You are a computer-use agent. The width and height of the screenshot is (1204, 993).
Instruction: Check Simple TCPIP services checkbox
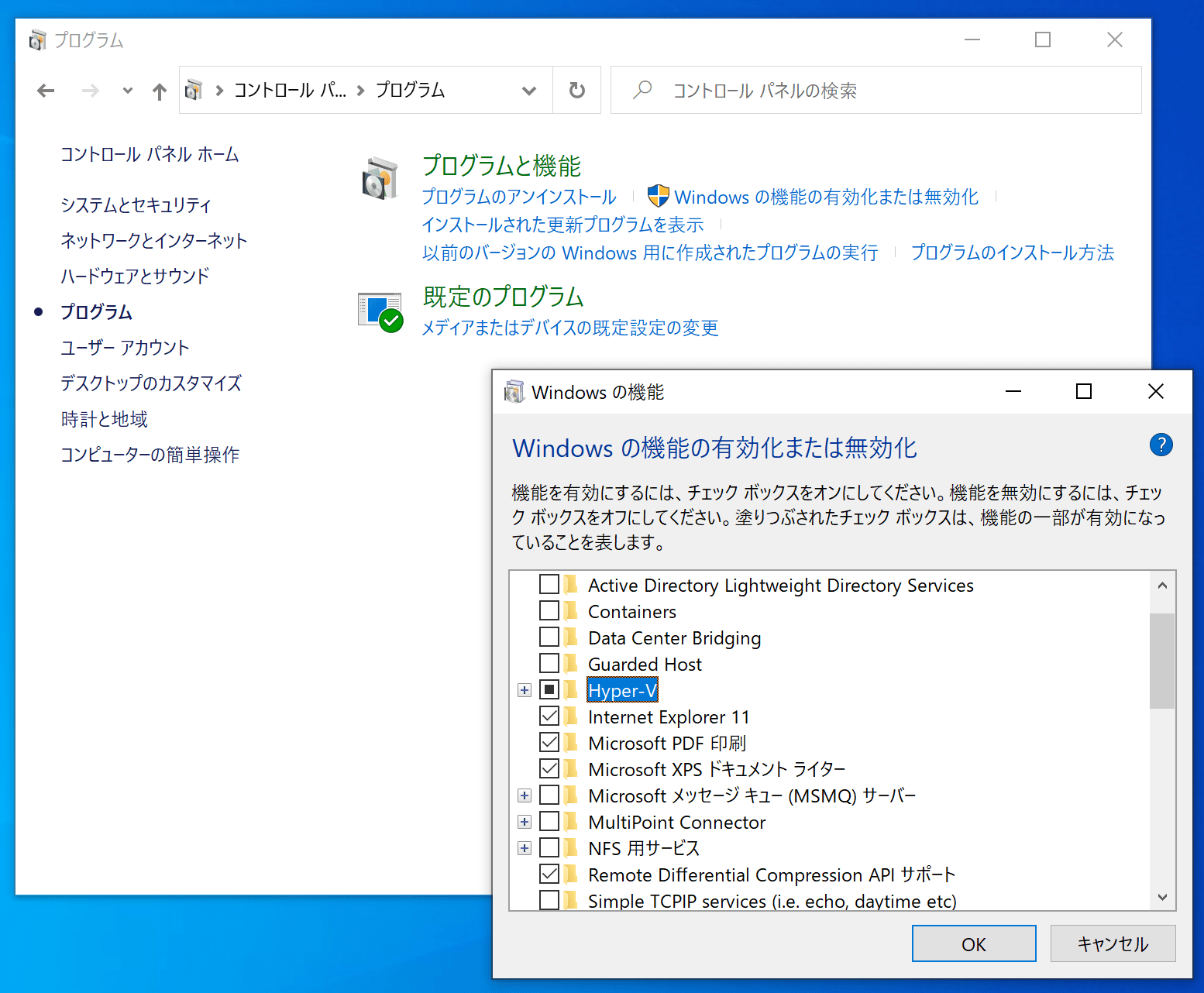[x=549, y=900]
